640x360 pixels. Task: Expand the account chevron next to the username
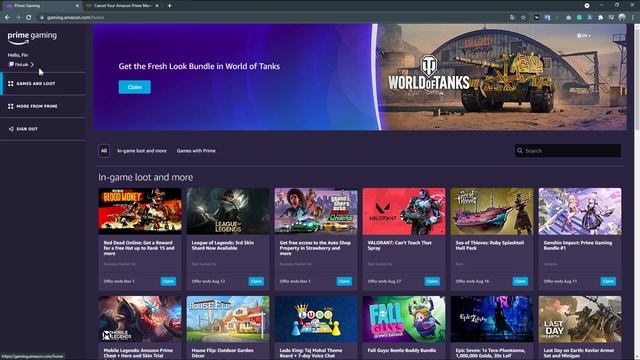tap(32, 64)
